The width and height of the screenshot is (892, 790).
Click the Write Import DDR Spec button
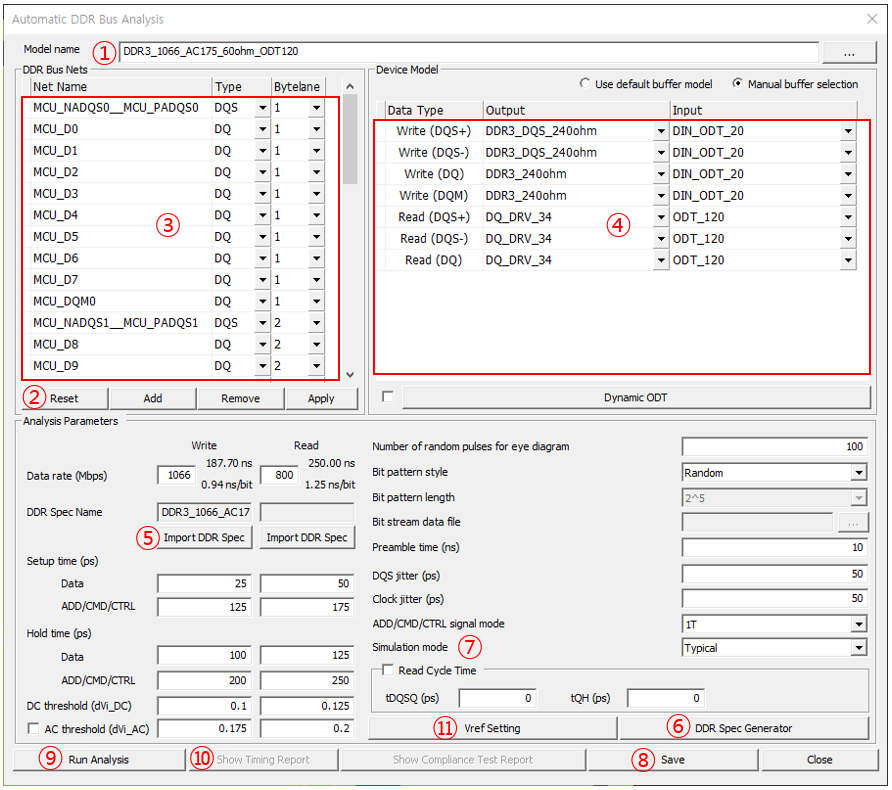point(205,537)
